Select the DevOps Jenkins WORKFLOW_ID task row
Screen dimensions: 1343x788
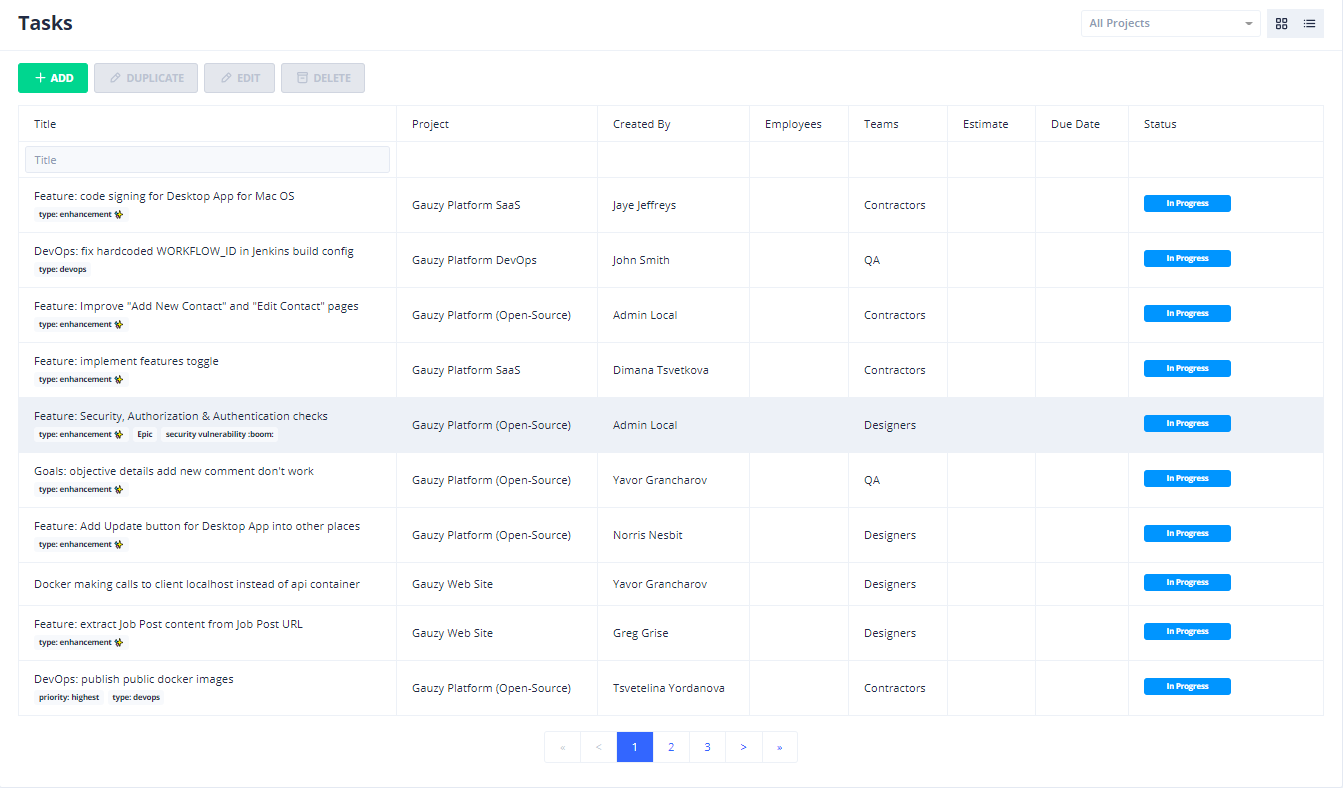tap(194, 252)
